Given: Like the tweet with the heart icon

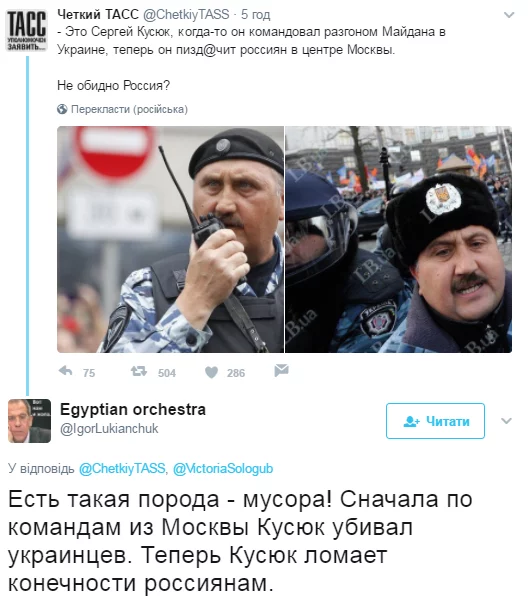Looking at the screenshot, I should [211, 372].
